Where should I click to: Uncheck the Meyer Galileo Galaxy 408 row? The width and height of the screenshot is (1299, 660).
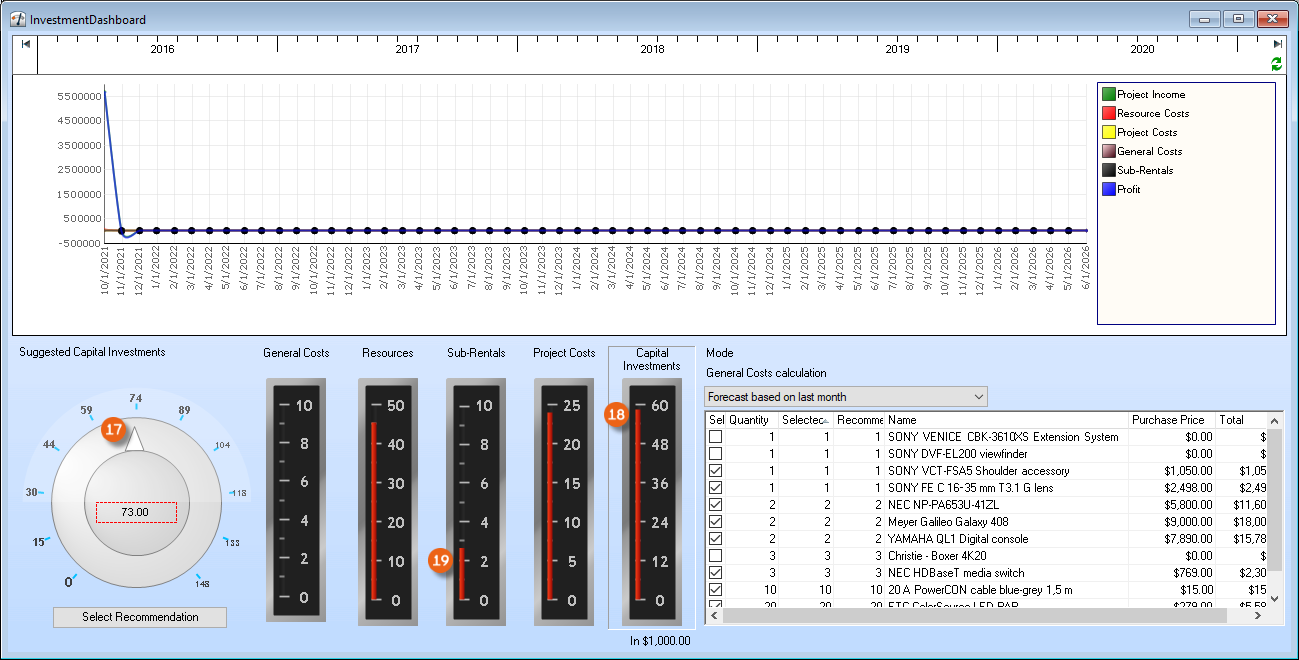(x=715, y=521)
